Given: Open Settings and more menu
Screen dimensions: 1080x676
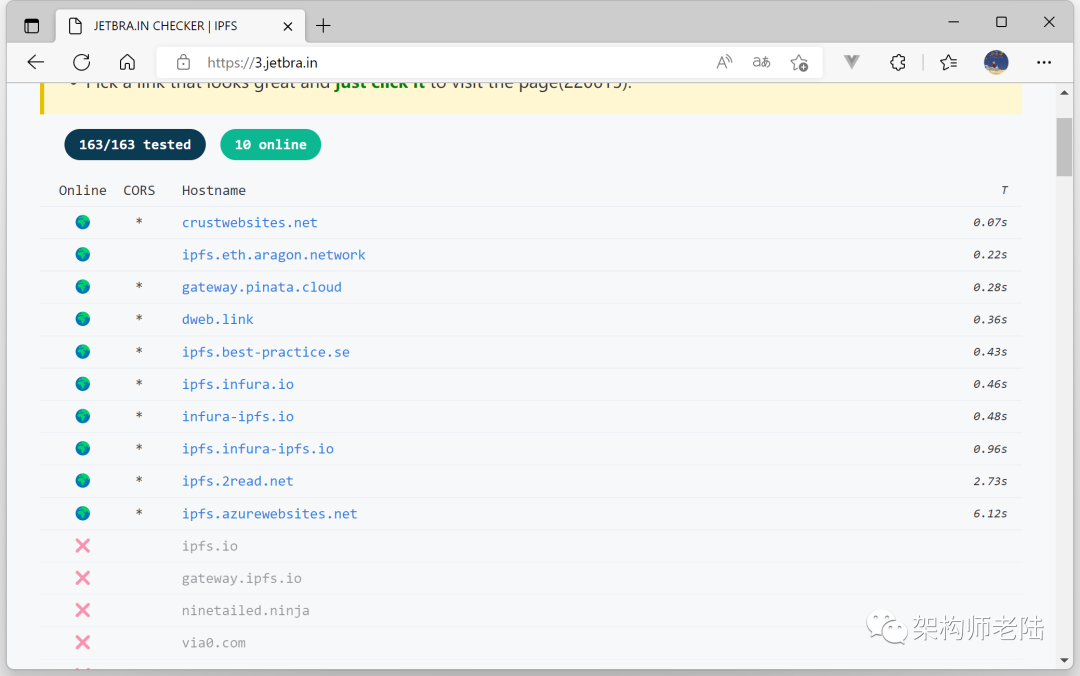Looking at the screenshot, I should [1044, 63].
